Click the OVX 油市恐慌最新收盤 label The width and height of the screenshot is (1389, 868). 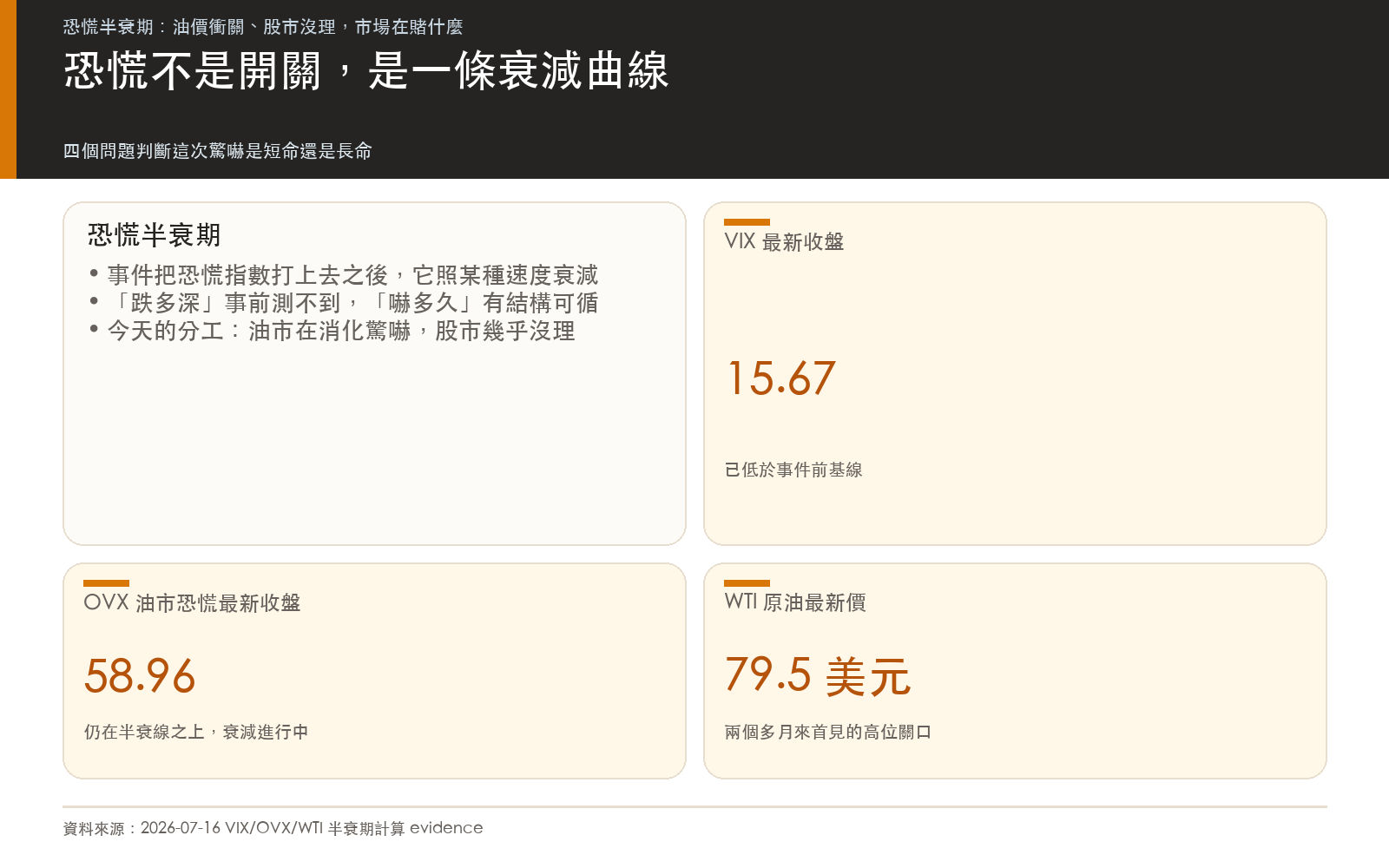click(x=192, y=603)
